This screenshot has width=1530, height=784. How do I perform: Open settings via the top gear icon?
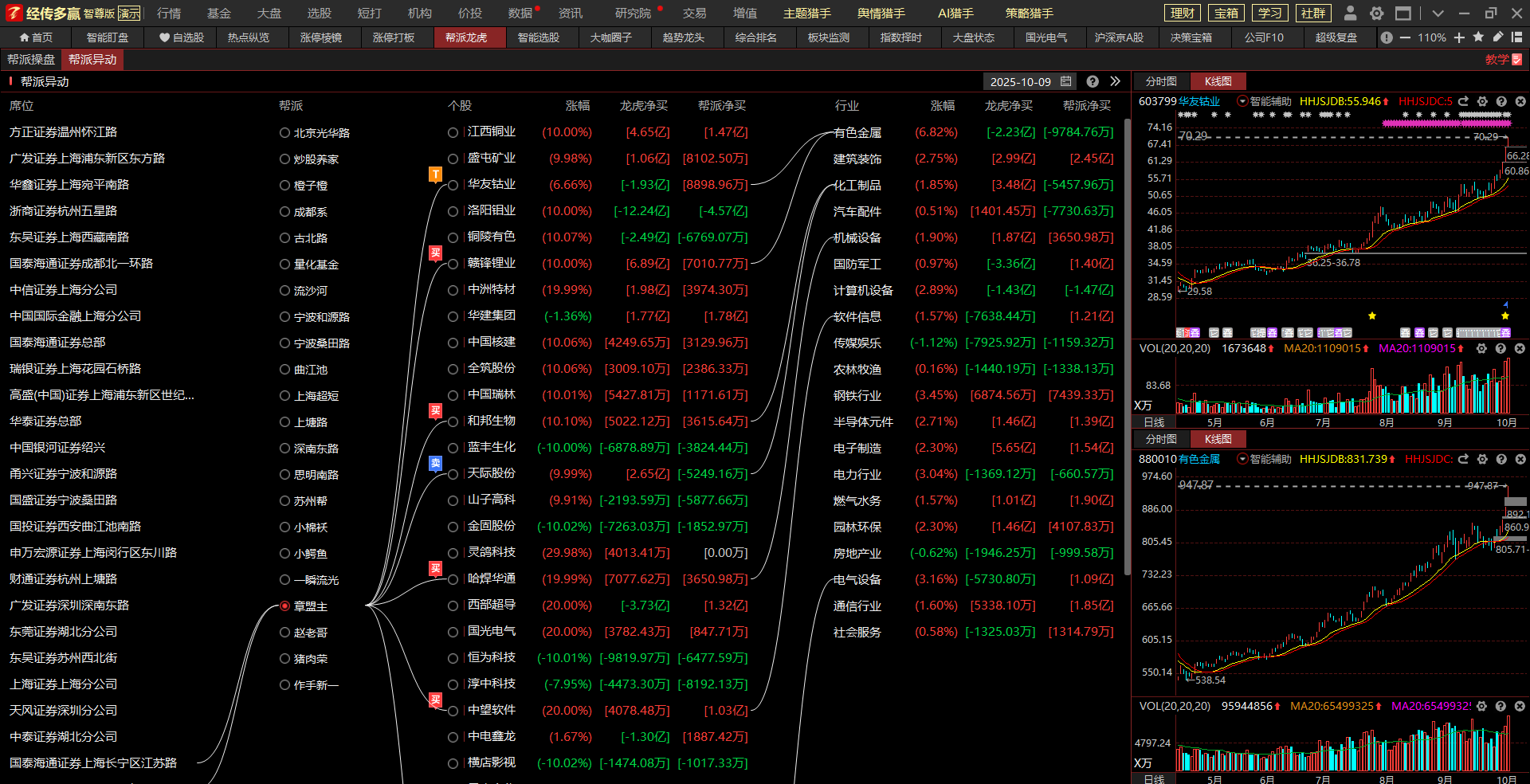pyautogui.click(x=1376, y=13)
